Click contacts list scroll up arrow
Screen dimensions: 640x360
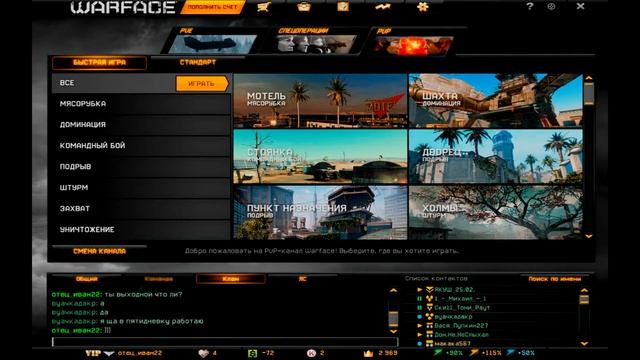point(584,290)
